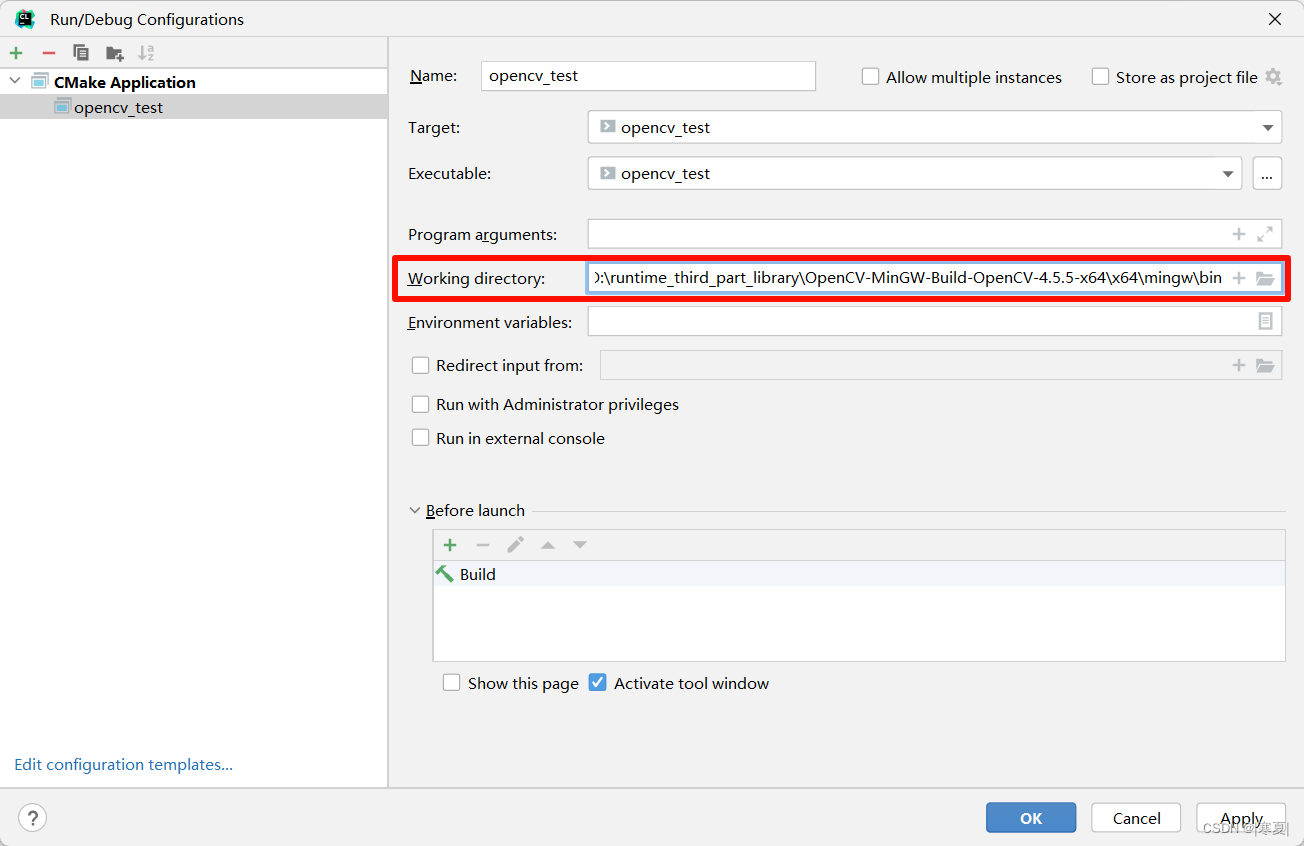Enable Run in external console
The height and width of the screenshot is (846, 1304).
(x=420, y=438)
